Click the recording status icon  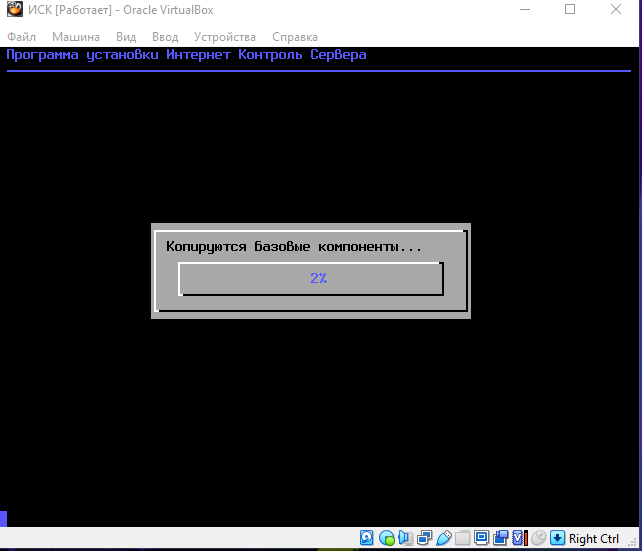coord(500,538)
